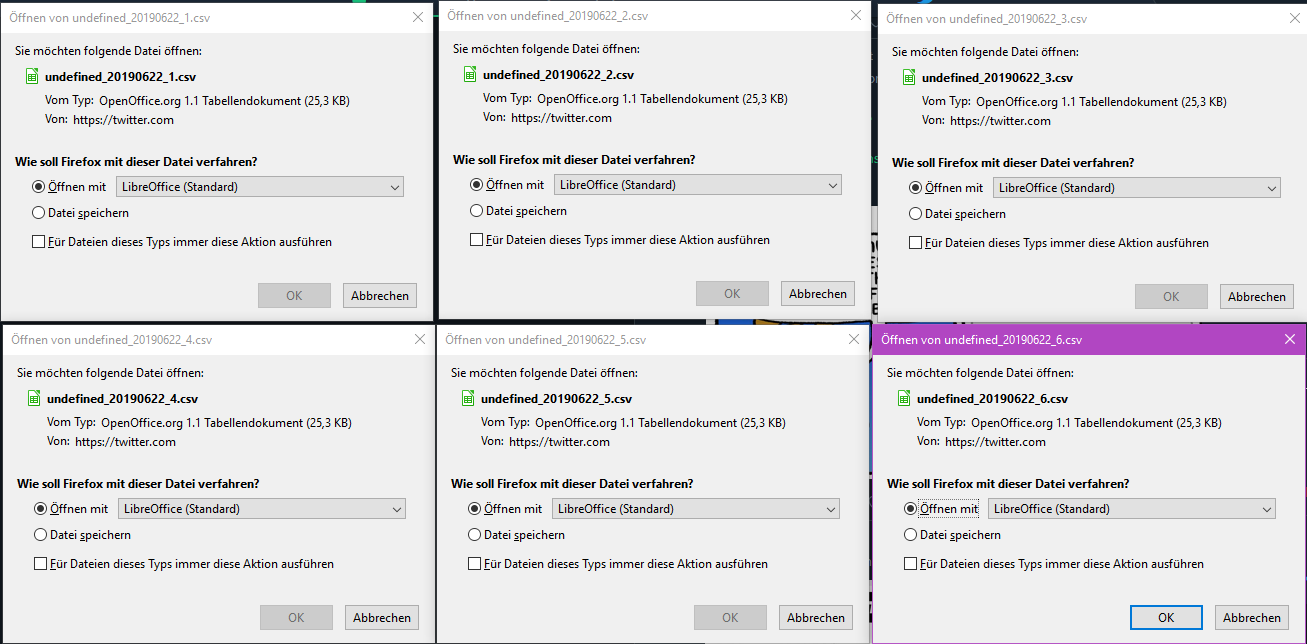Close the undefined_20190622_6.csv dialog via X

[x=1290, y=339]
